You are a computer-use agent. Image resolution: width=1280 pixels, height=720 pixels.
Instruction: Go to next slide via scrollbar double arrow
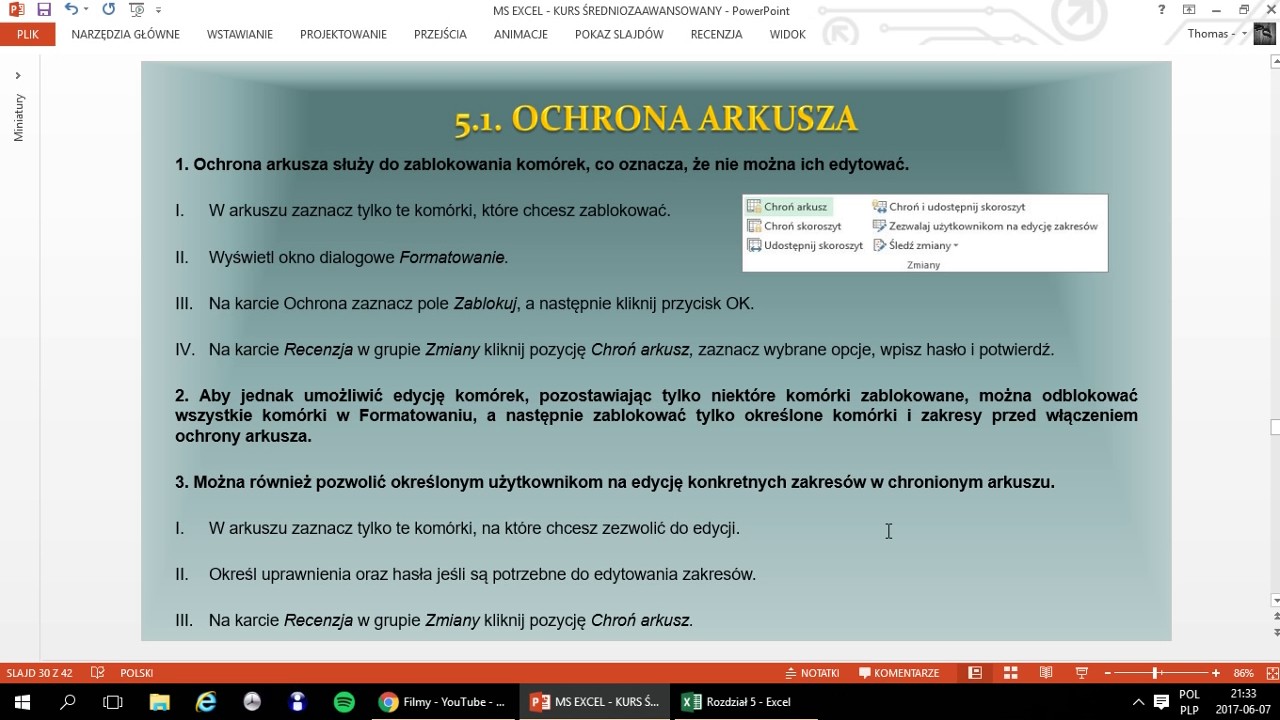(x=1275, y=633)
